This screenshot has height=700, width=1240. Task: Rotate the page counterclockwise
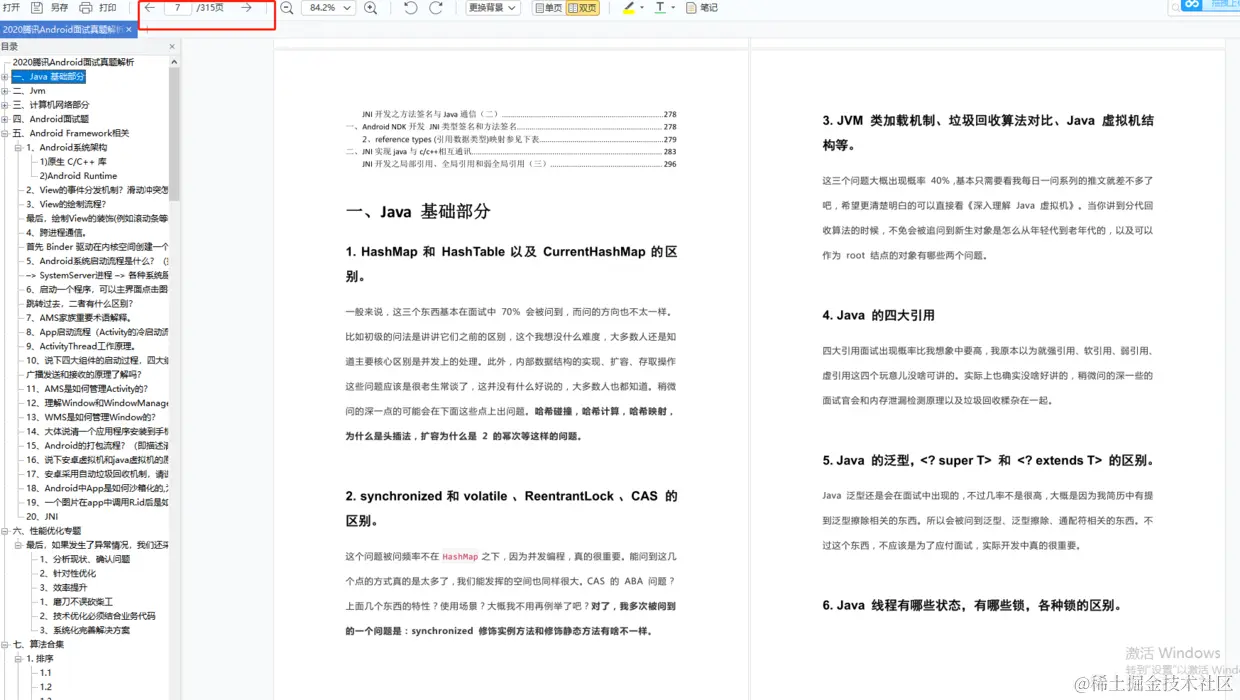click(411, 8)
